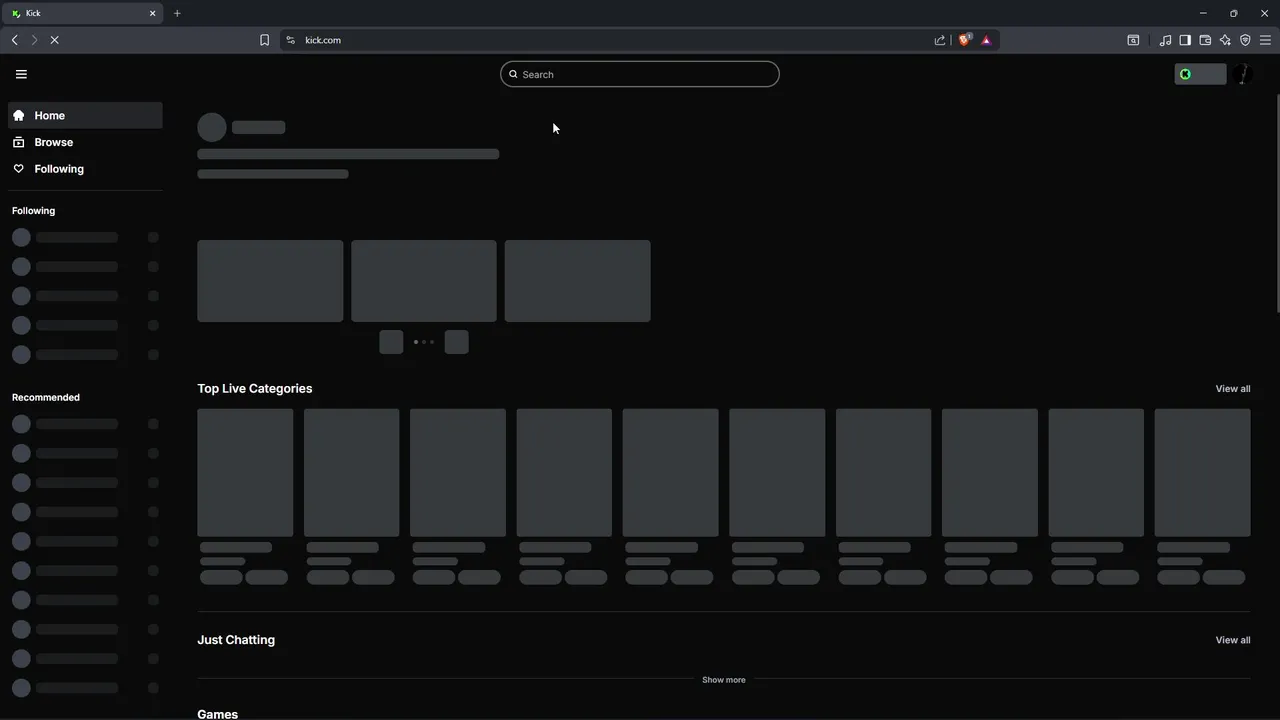Open Browse in sidebar
The height and width of the screenshot is (720, 1280).
coord(85,142)
